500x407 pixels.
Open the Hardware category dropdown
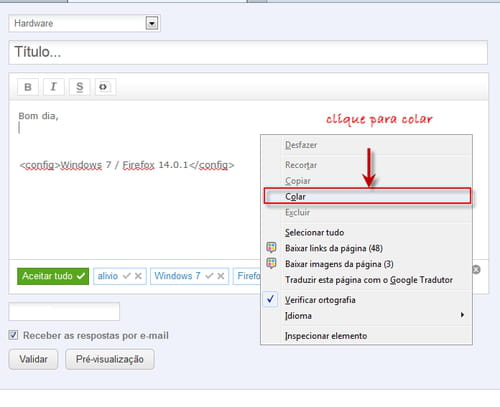point(152,23)
